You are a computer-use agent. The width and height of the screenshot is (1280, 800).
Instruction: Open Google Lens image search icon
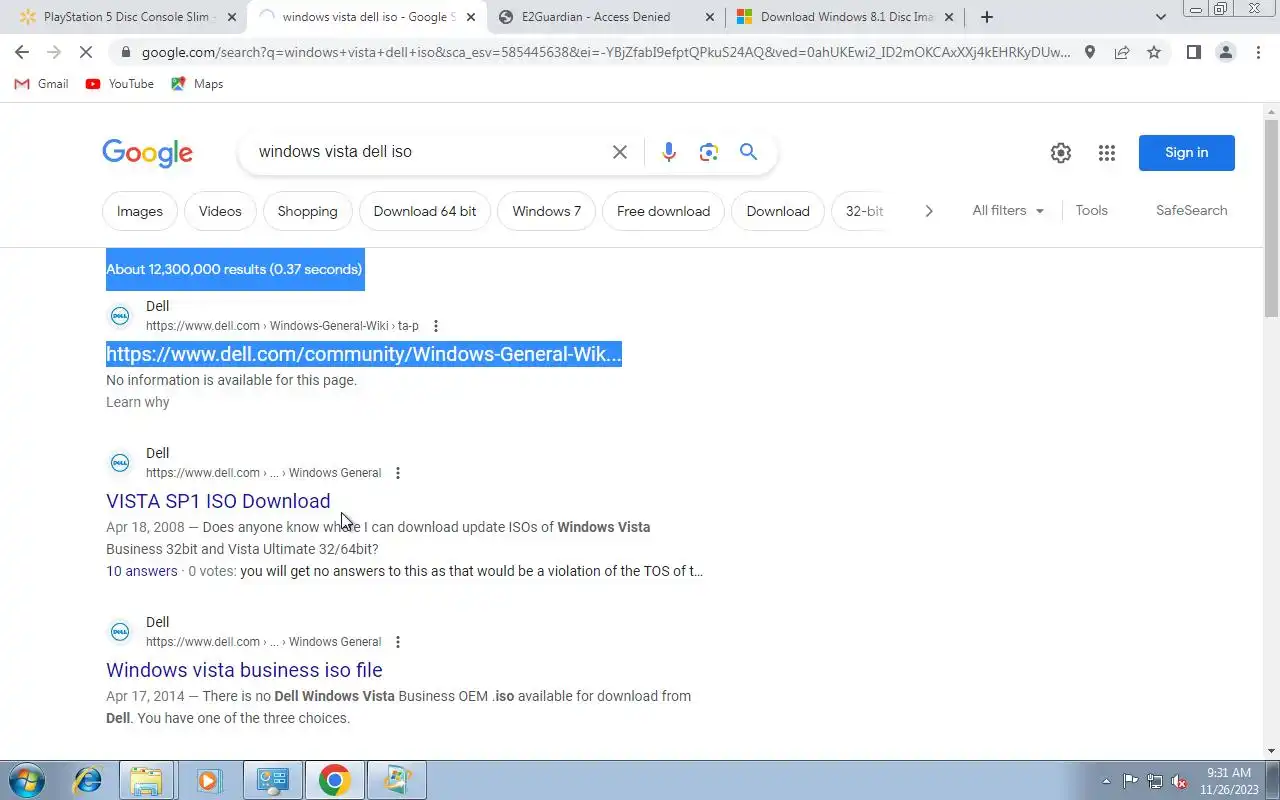coord(709,152)
